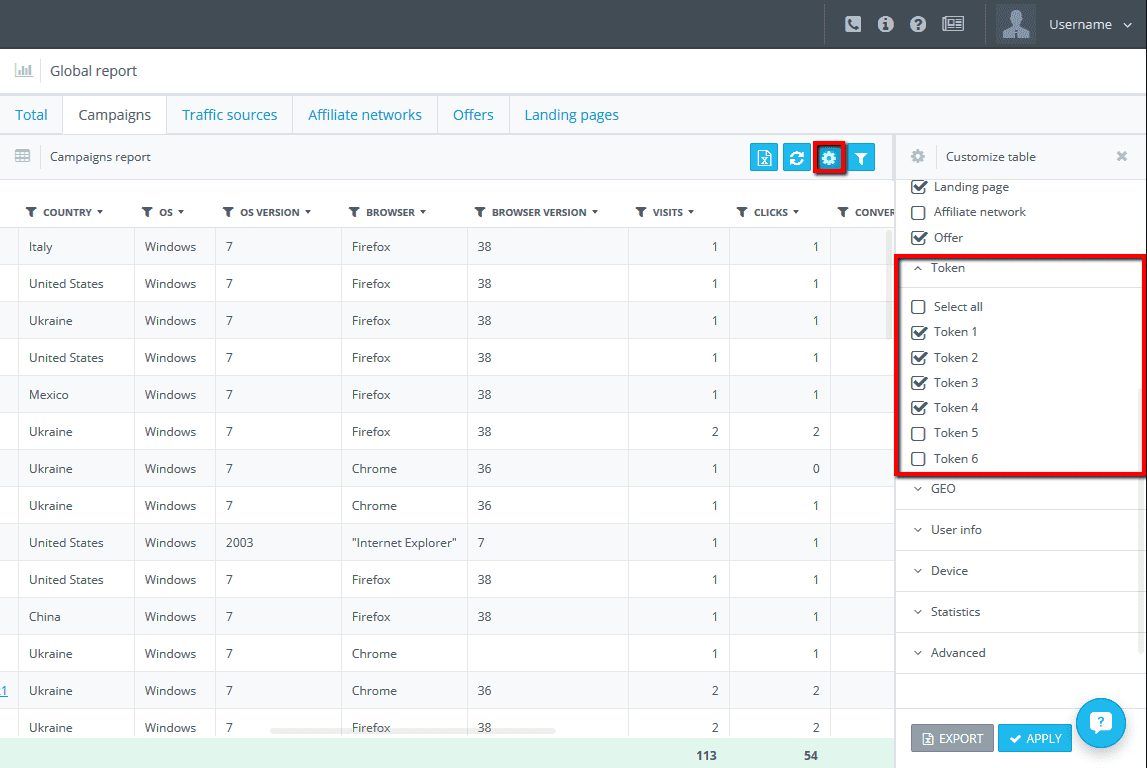Switch to the Total tab
Viewport: 1147px width, 768px height.
point(31,115)
